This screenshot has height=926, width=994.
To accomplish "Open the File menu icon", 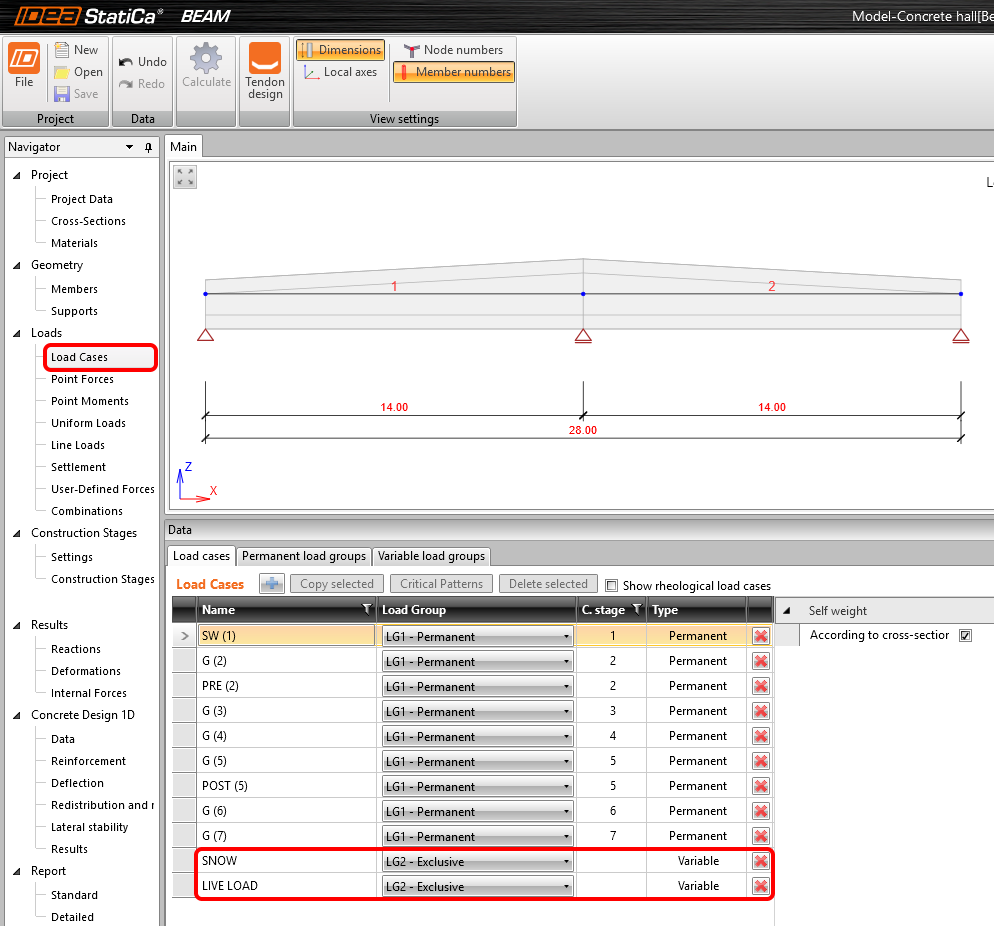I will pos(24,60).
